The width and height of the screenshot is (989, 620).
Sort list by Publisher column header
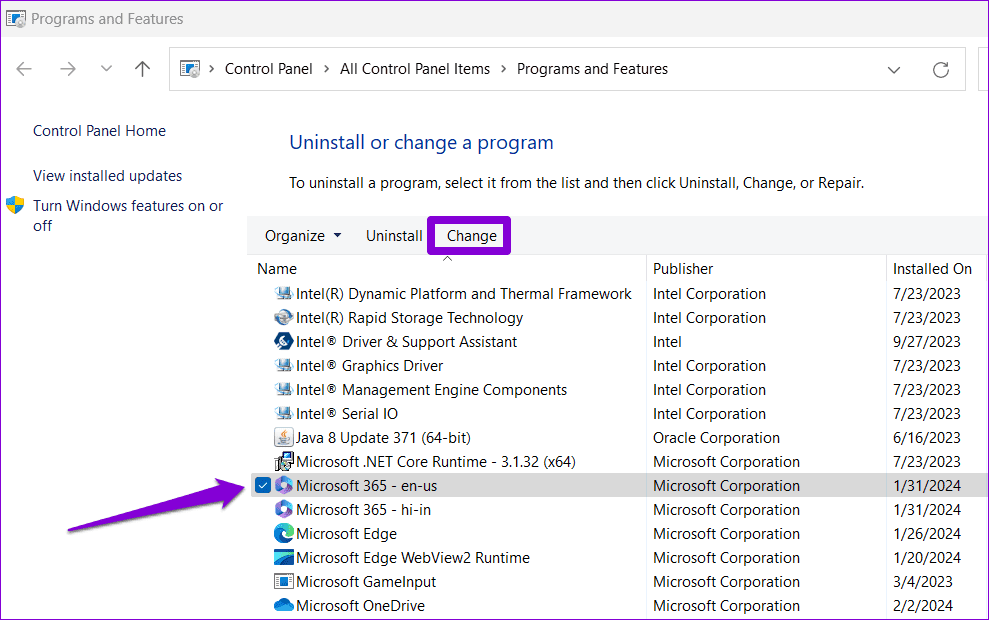(x=683, y=269)
